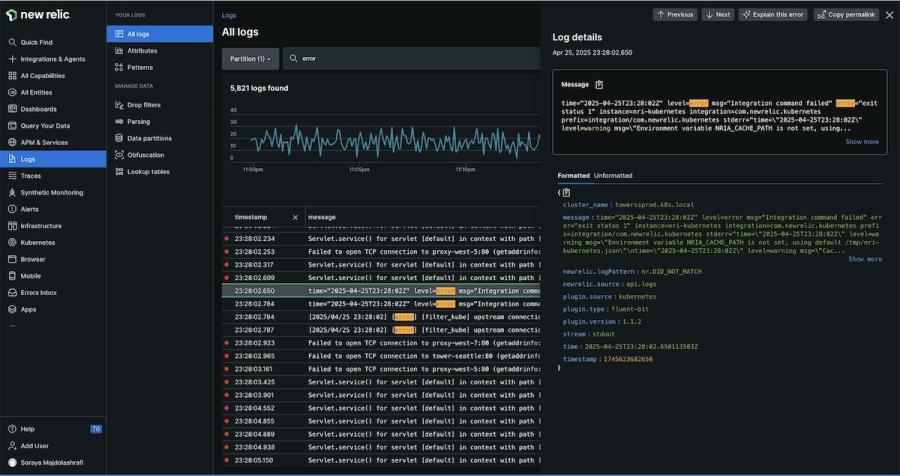Open Synthetic Monitoring icon
The width and height of the screenshot is (900, 476).
tap(12, 192)
